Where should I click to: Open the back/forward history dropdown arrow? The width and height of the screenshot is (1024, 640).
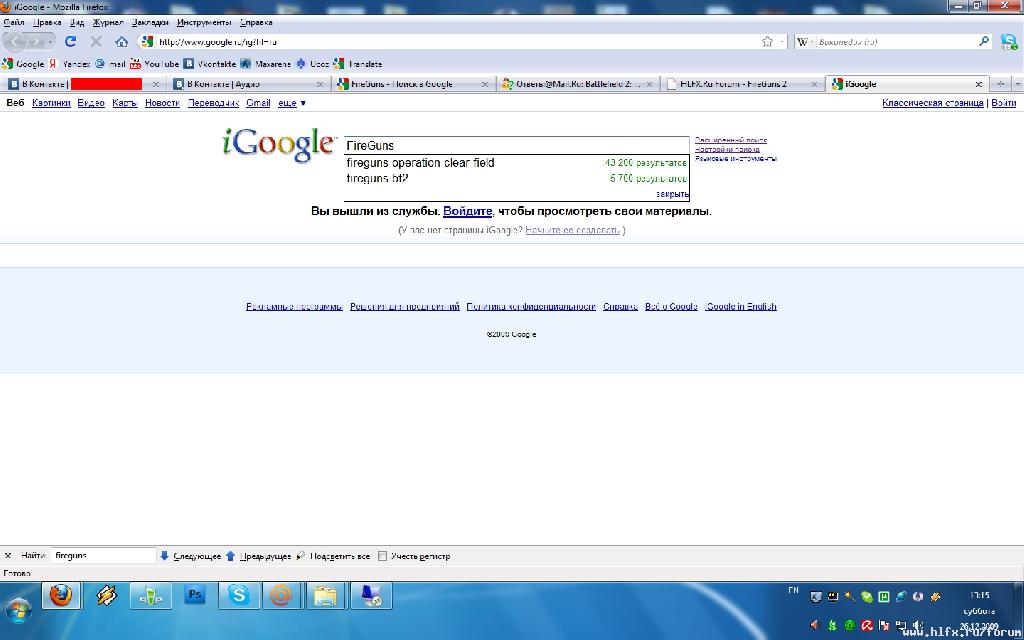[50, 42]
